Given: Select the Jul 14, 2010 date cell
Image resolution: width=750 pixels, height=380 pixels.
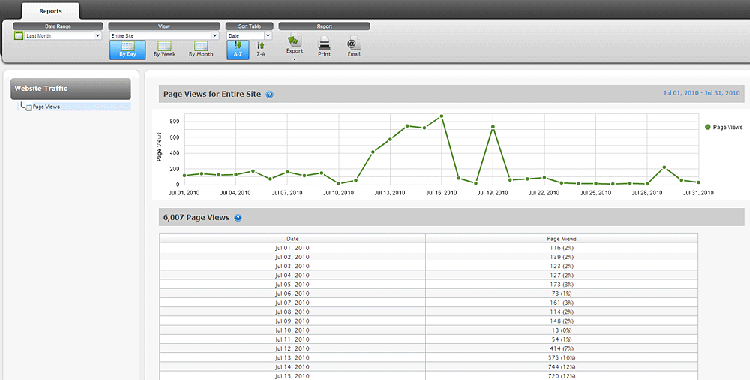Looking at the screenshot, I should [292, 367].
